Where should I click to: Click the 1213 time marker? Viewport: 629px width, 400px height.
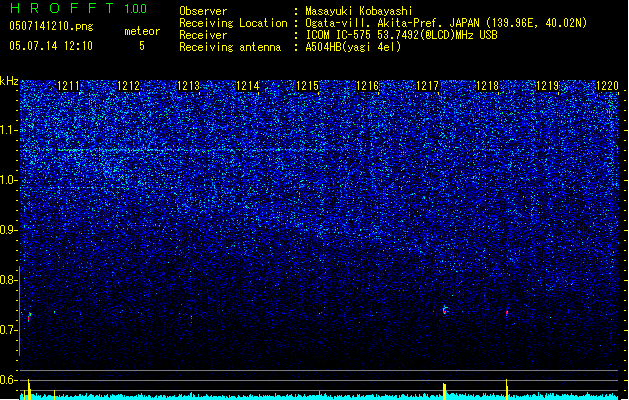pos(188,86)
